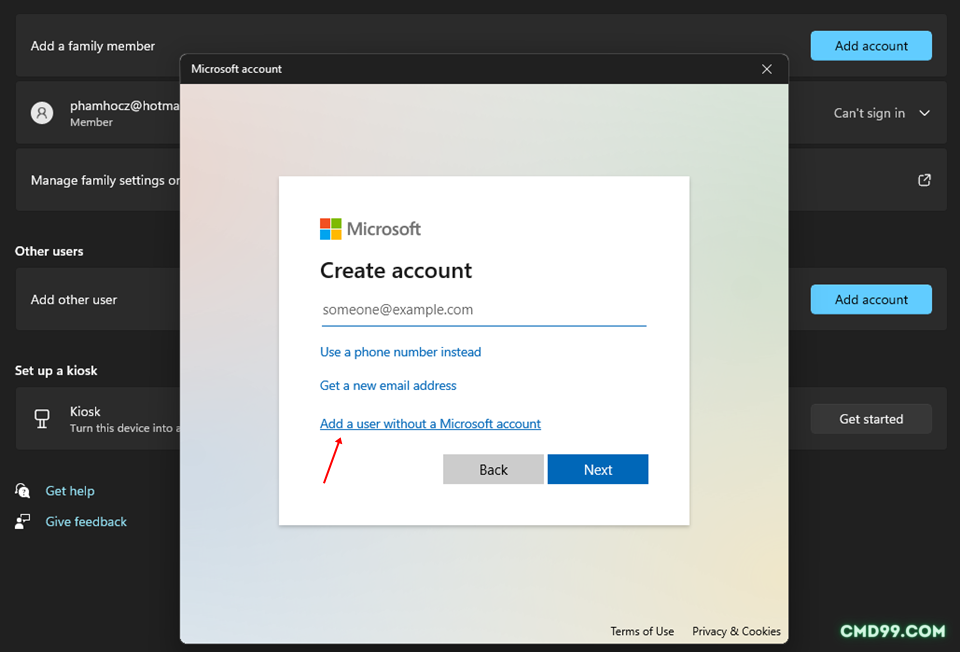Select 'Add a user without a Microsoft account'

point(430,424)
